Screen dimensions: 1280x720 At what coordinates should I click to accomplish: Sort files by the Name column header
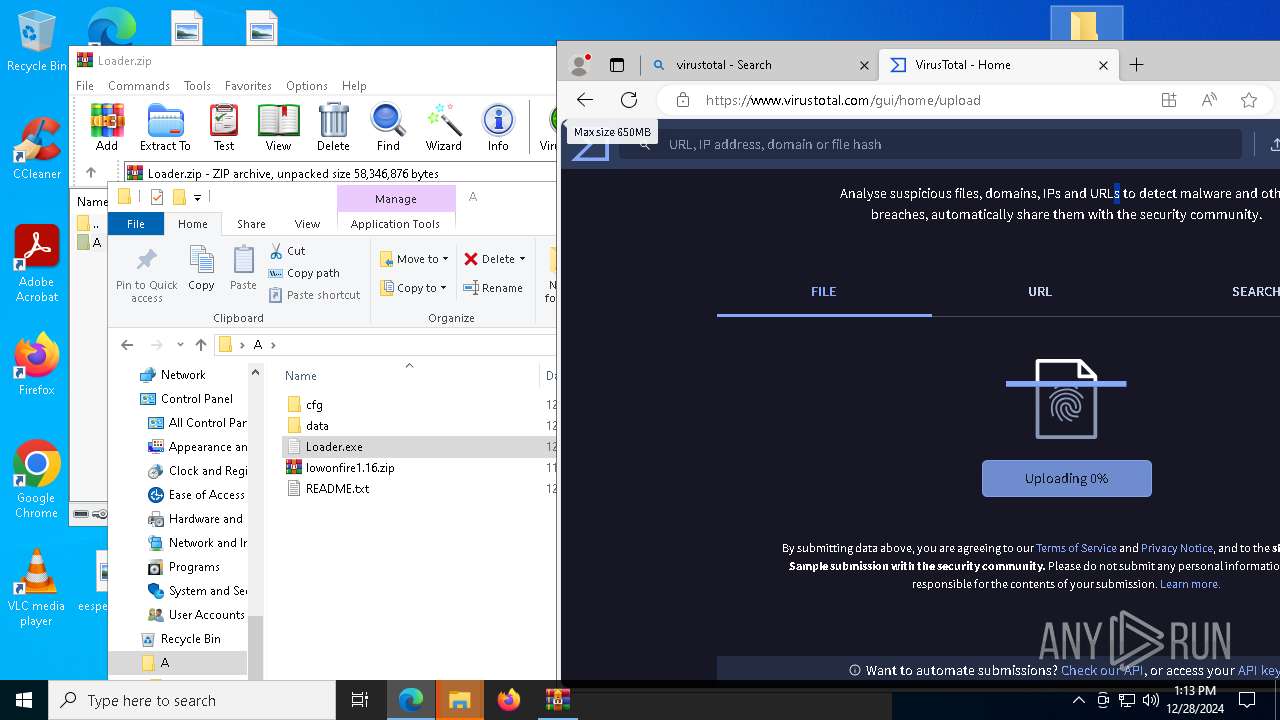point(301,376)
